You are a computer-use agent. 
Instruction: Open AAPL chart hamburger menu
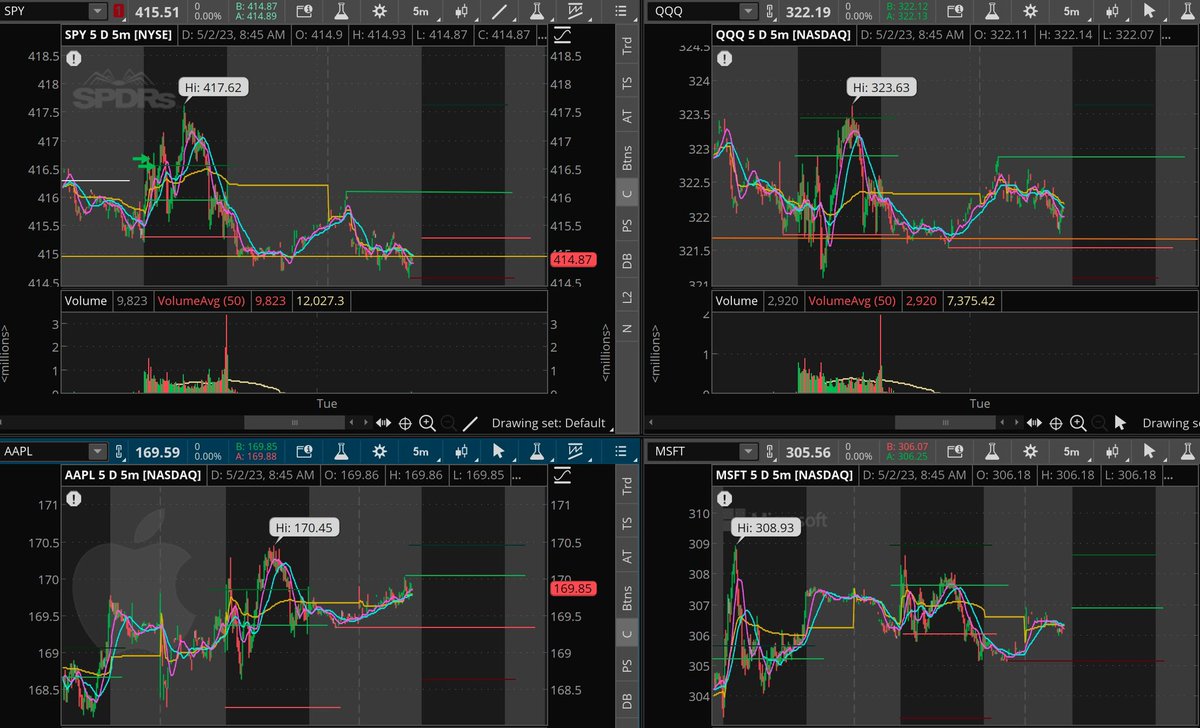(619, 451)
